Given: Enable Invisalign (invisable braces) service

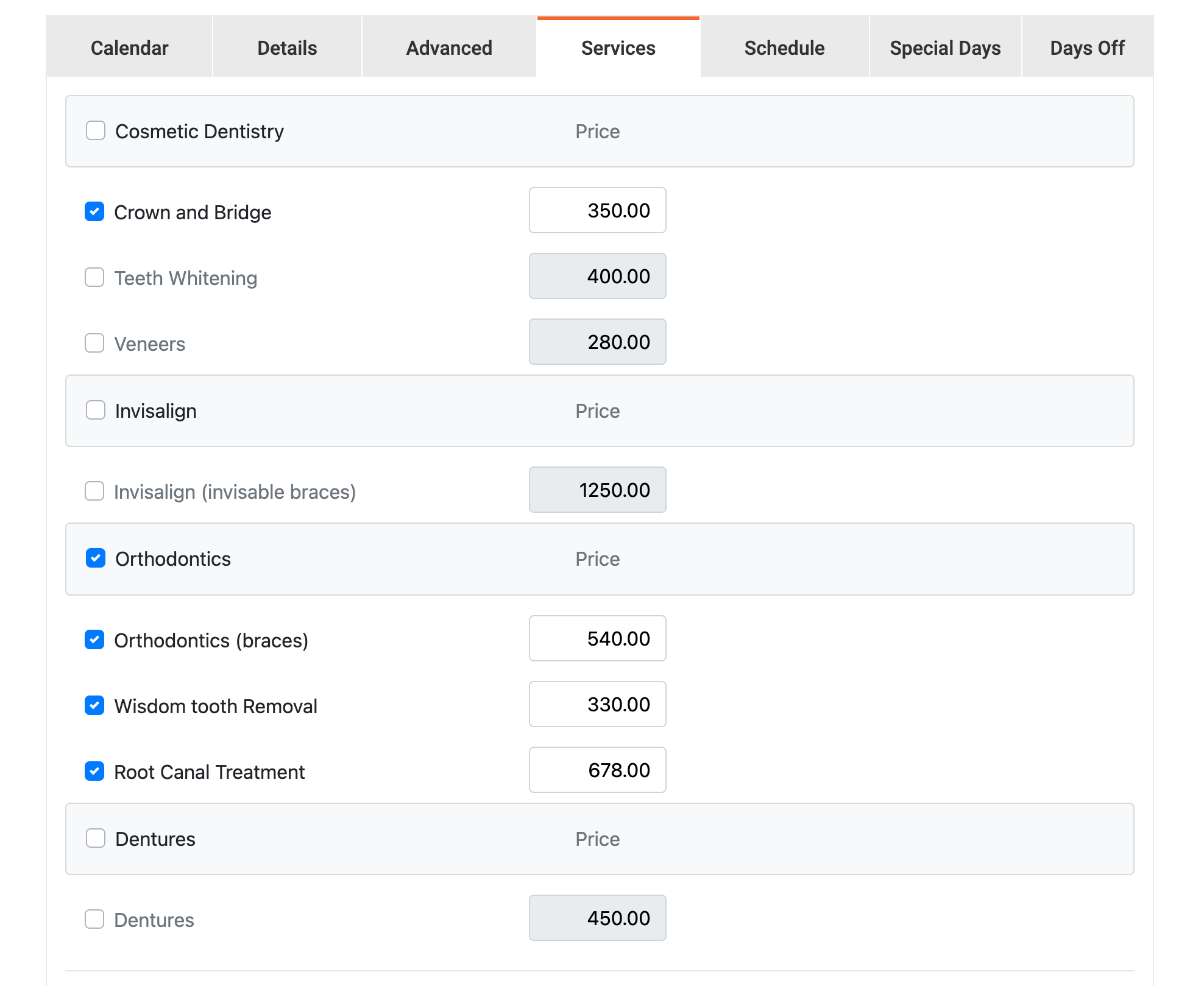Looking at the screenshot, I should pyautogui.click(x=94, y=491).
